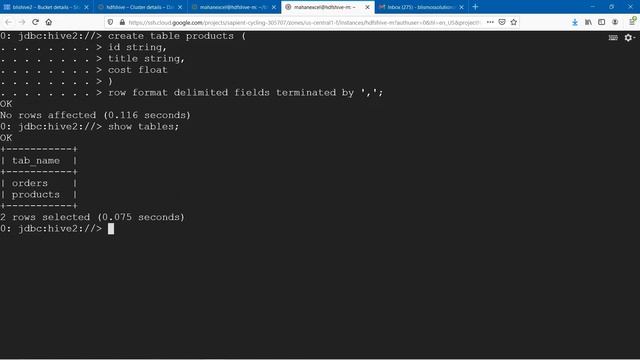Image resolution: width=640 pixels, height=360 pixels.
Task: Click the terminal cursor at hive prompt
Action: [111, 229]
